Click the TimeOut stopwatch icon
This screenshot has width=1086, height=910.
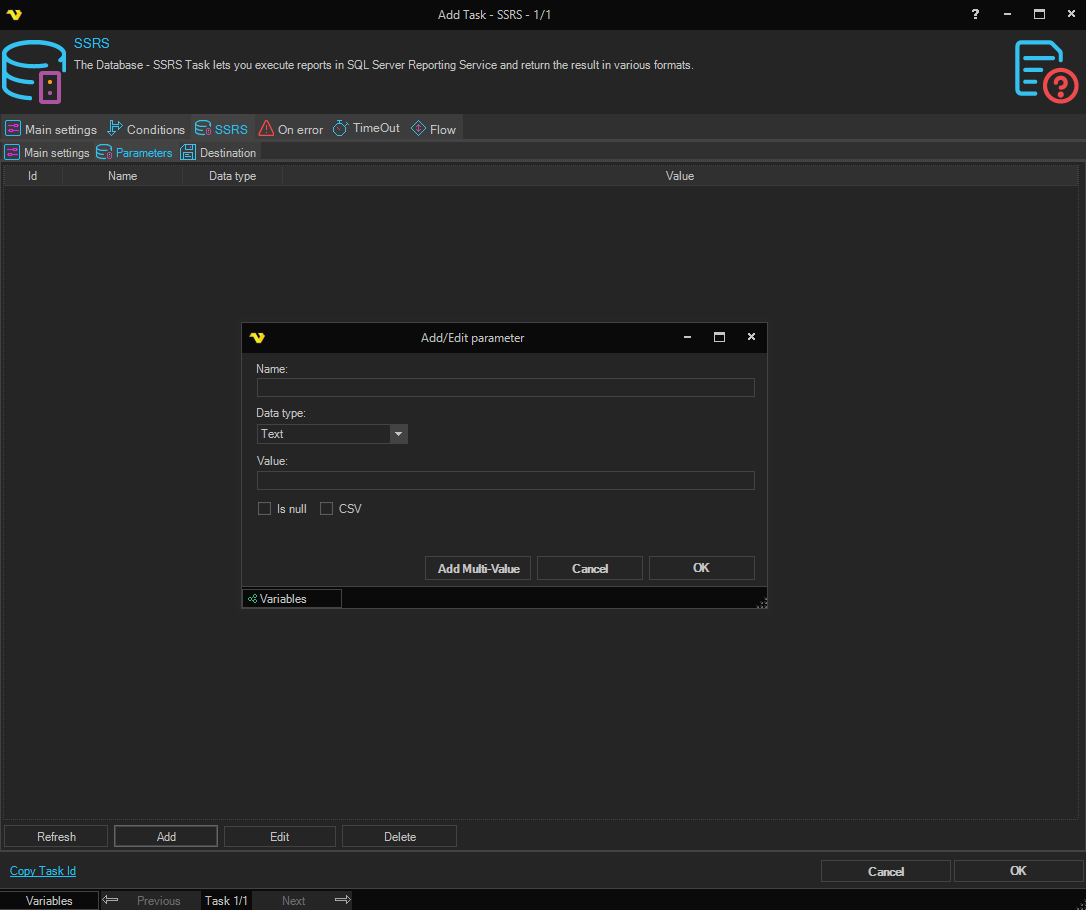pyautogui.click(x=340, y=128)
